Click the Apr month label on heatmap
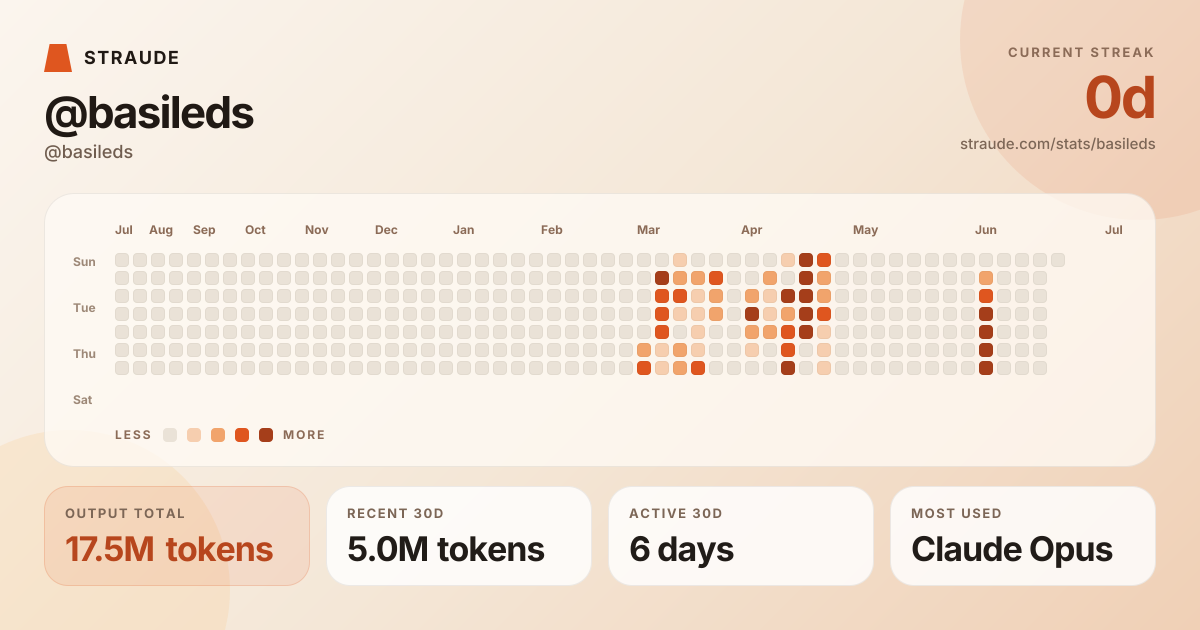This screenshot has width=1200, height=630. coord(752,230)
